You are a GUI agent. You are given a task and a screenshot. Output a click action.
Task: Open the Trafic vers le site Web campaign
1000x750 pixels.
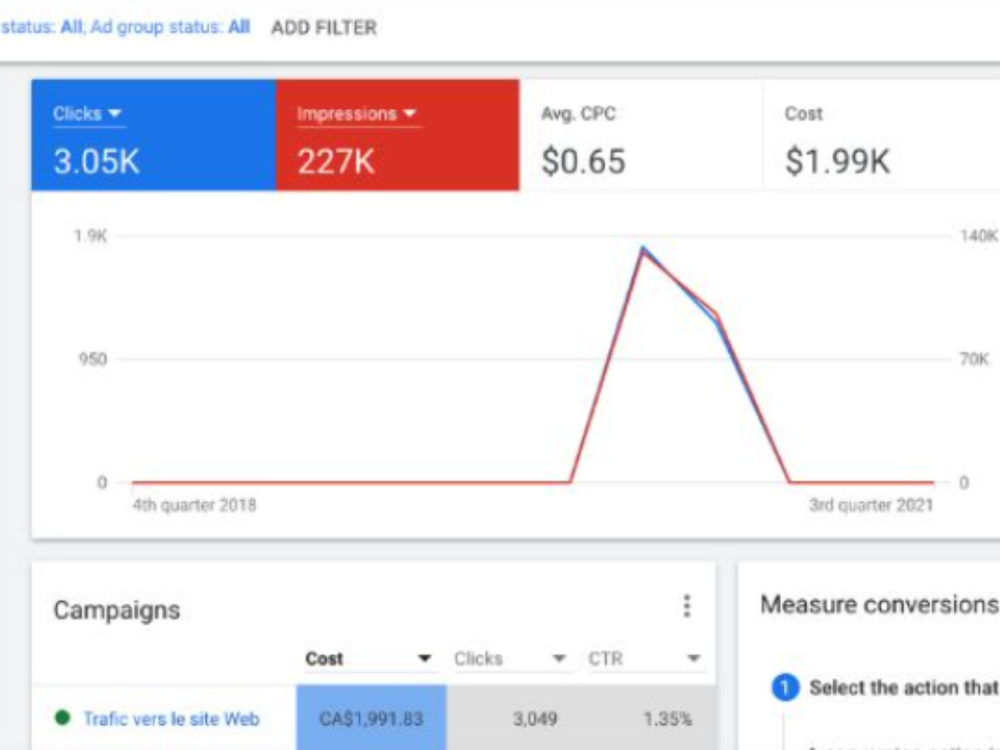172,719
